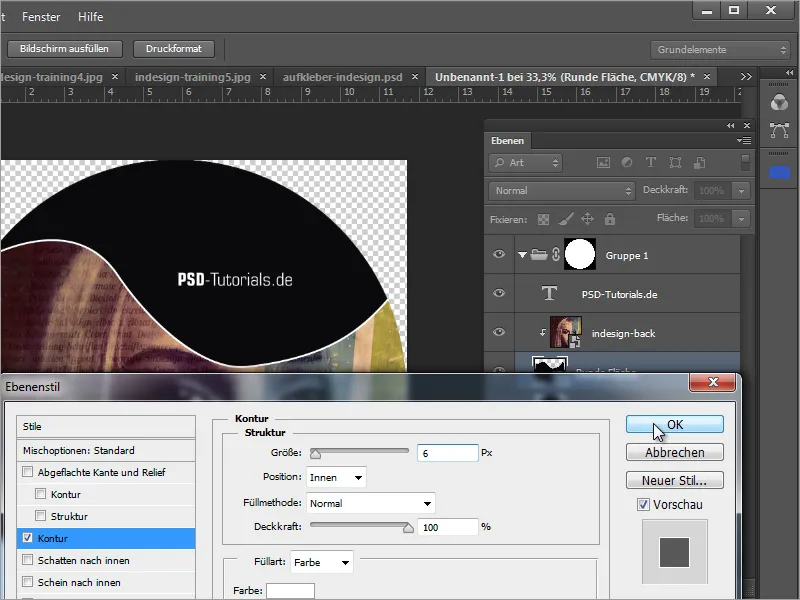This screenshot has height=600, width=800.
Task: Open the Ebenen panel flyout menu
Action: tap(744, 141)
